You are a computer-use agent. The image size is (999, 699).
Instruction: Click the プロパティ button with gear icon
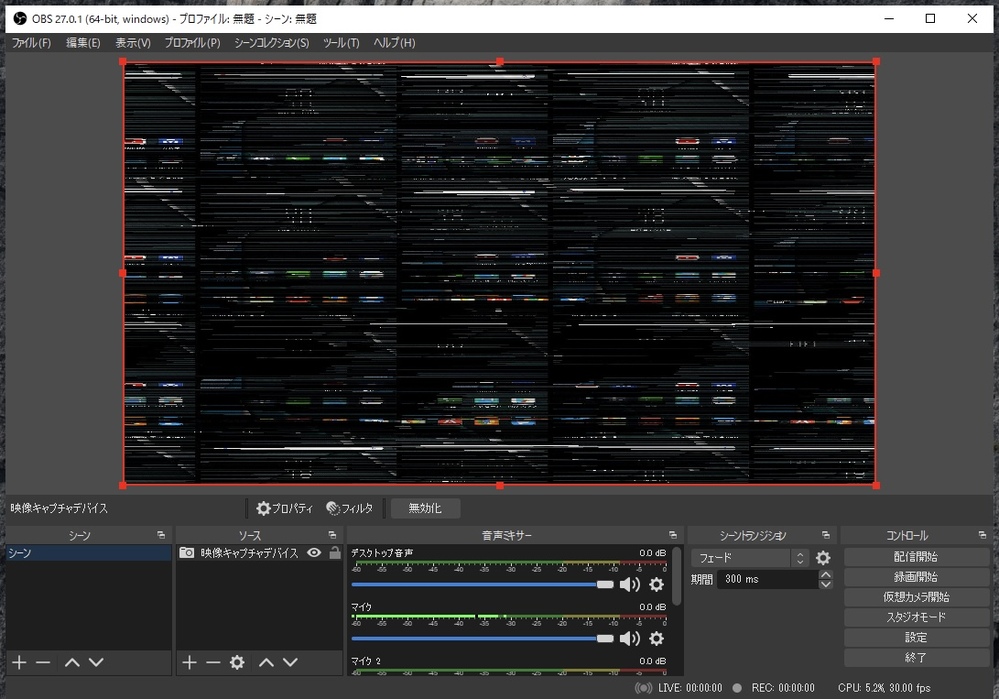pos(285,508)
